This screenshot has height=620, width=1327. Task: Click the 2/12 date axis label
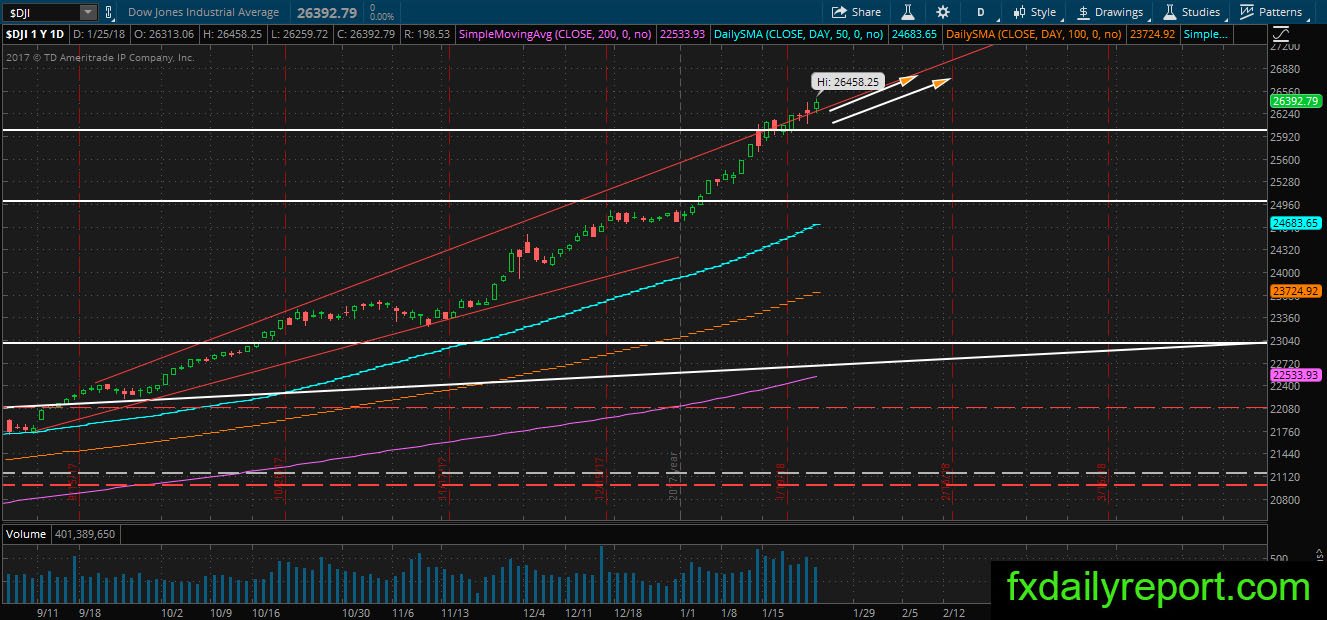954,612
